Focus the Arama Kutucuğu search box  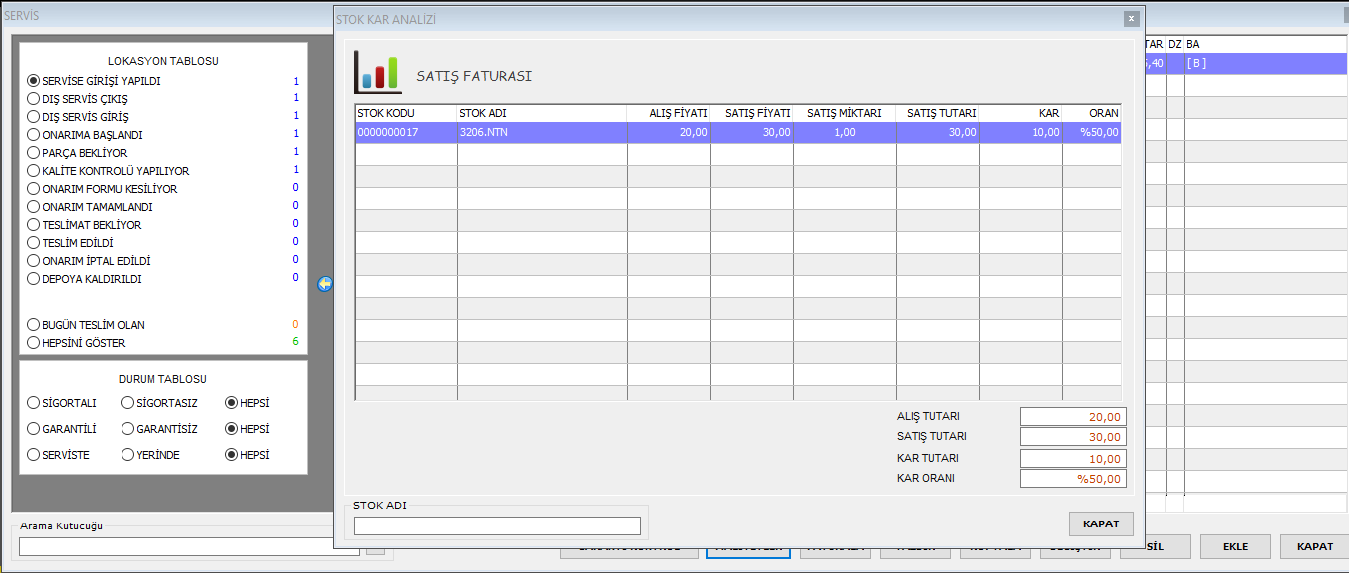click(189, 547)
